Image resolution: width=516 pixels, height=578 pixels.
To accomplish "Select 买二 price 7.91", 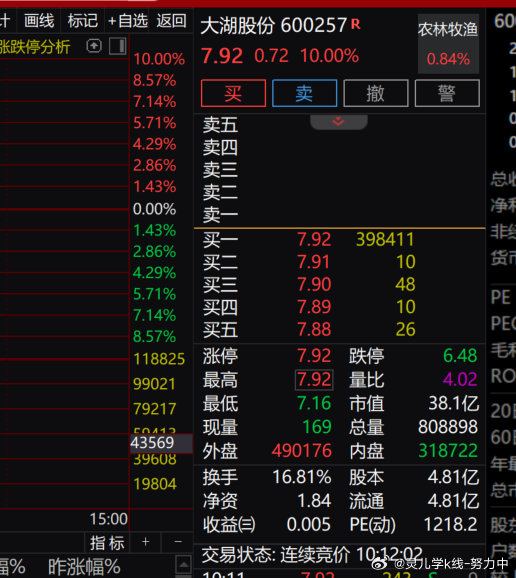I will pos(313,262).
